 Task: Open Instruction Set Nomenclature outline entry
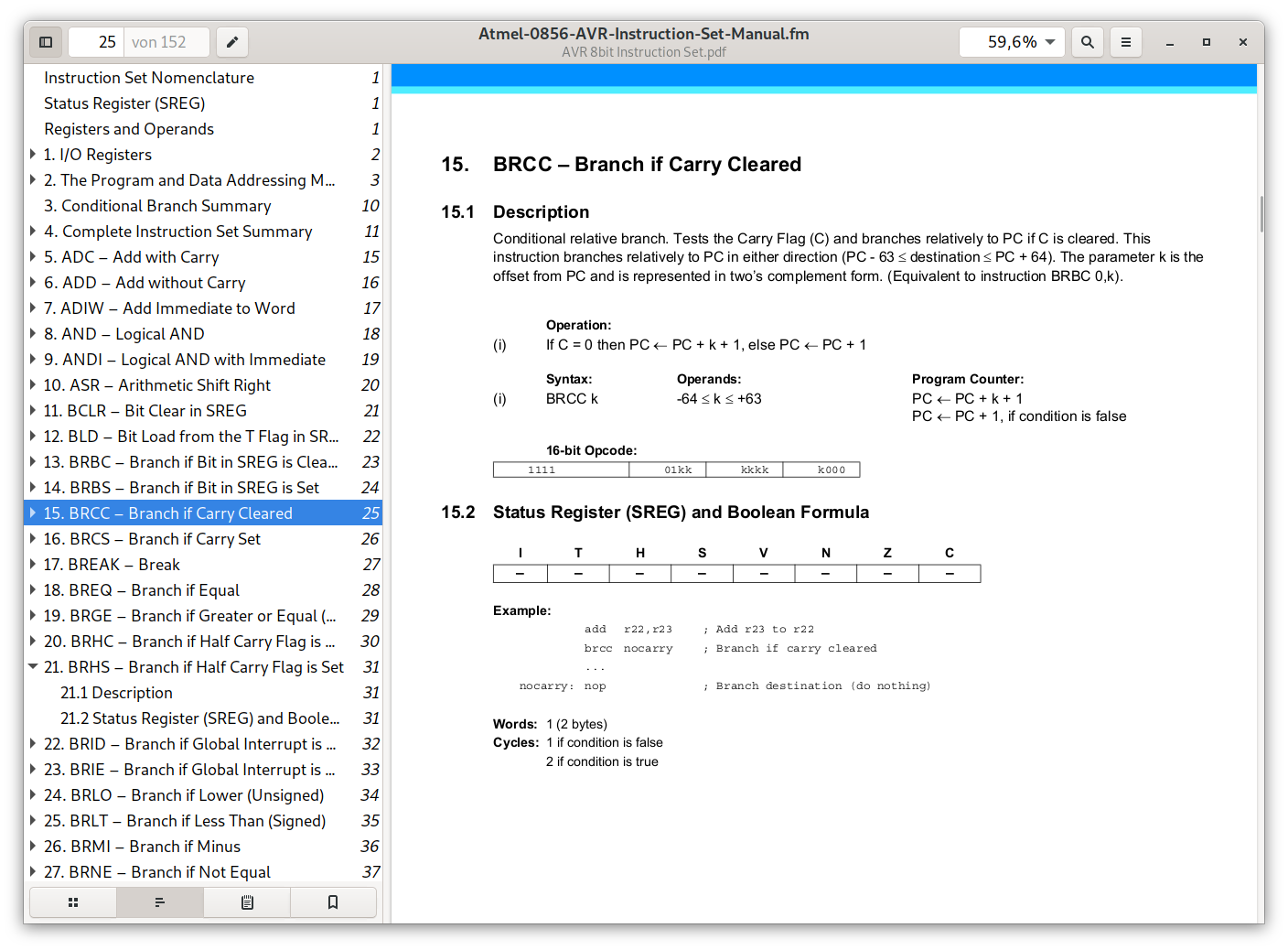[203, 78]
